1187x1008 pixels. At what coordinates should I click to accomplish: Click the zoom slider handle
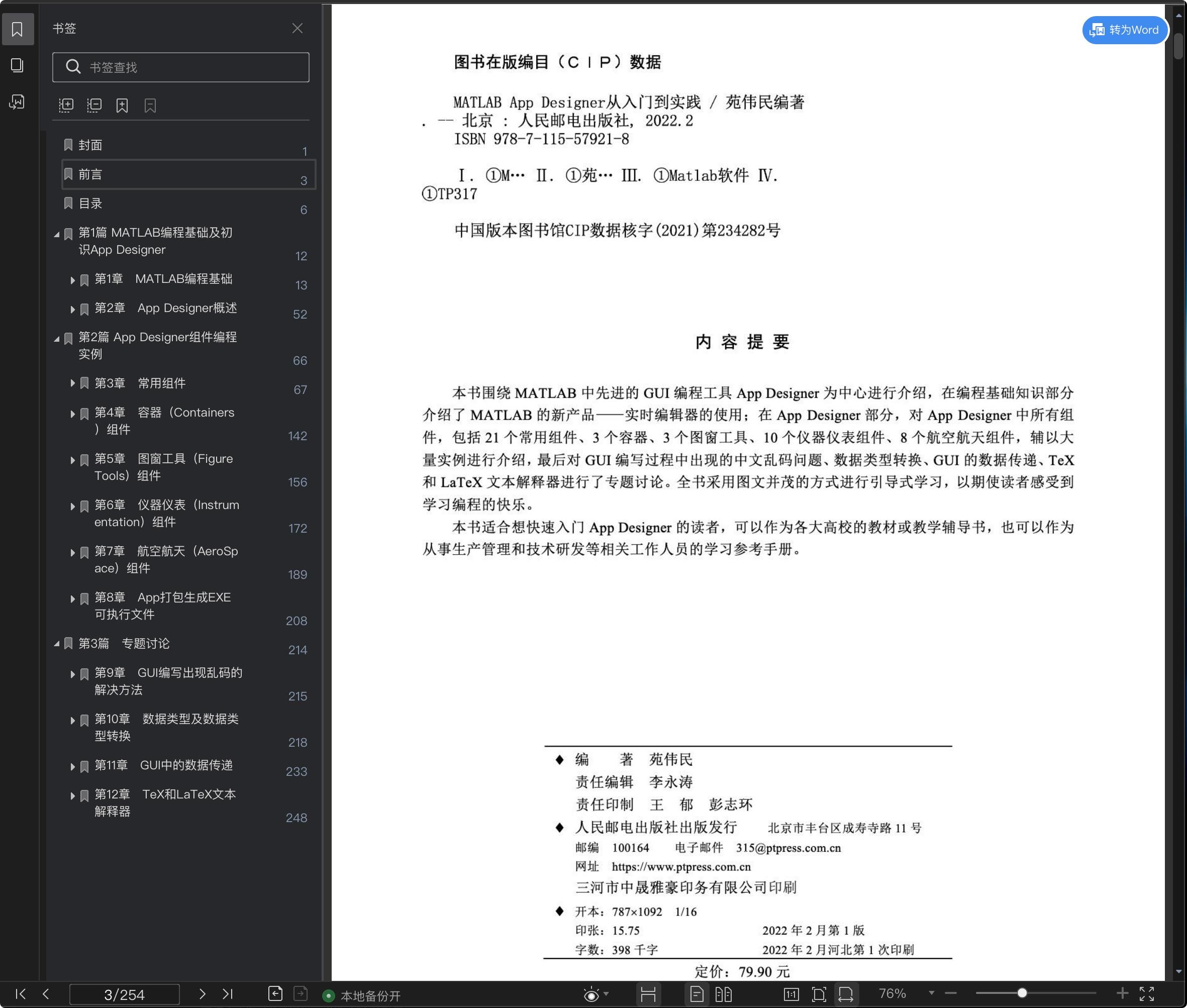(x=1022, y=993)
